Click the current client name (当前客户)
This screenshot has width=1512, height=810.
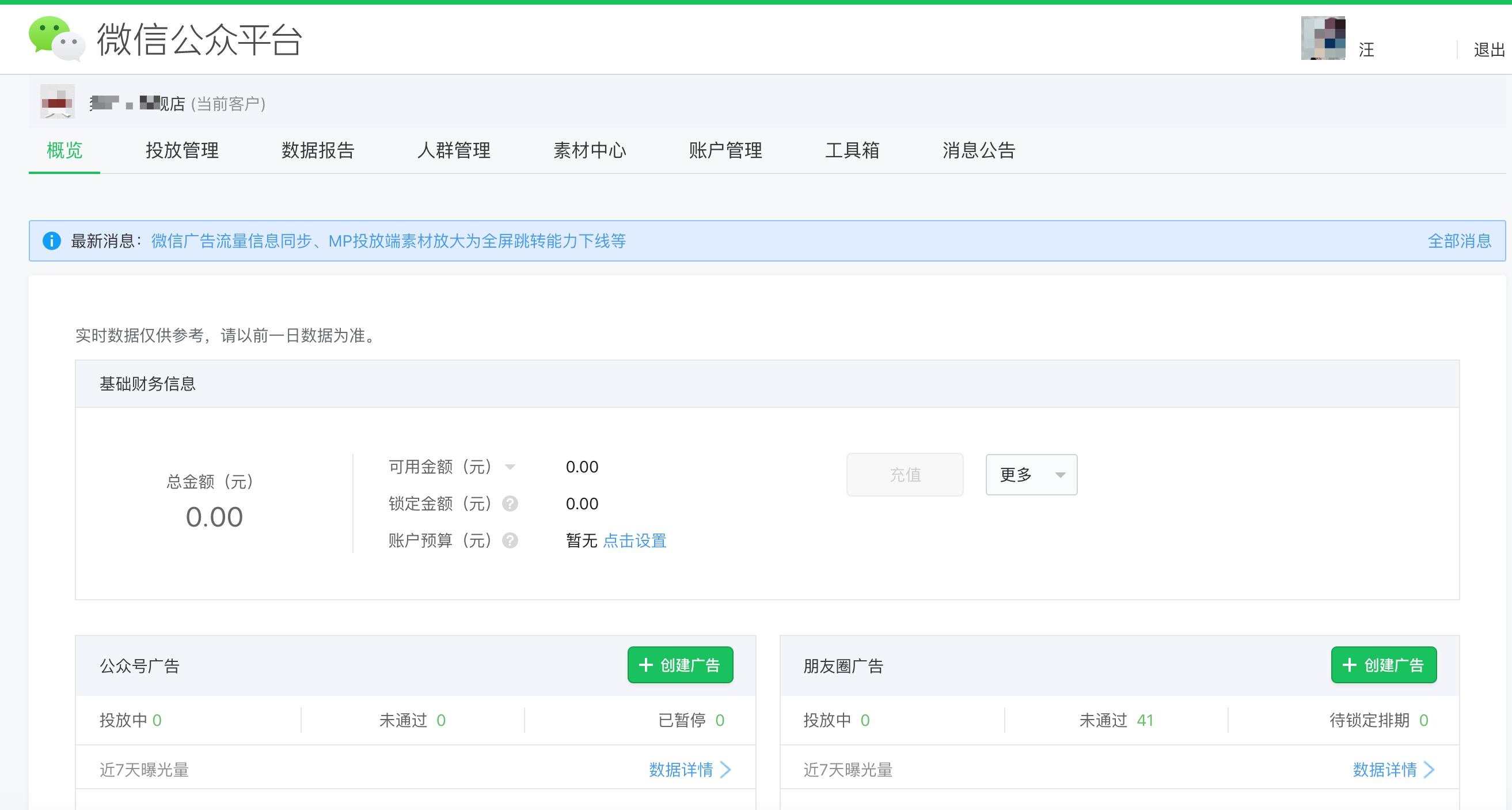[x=178, y=104]
